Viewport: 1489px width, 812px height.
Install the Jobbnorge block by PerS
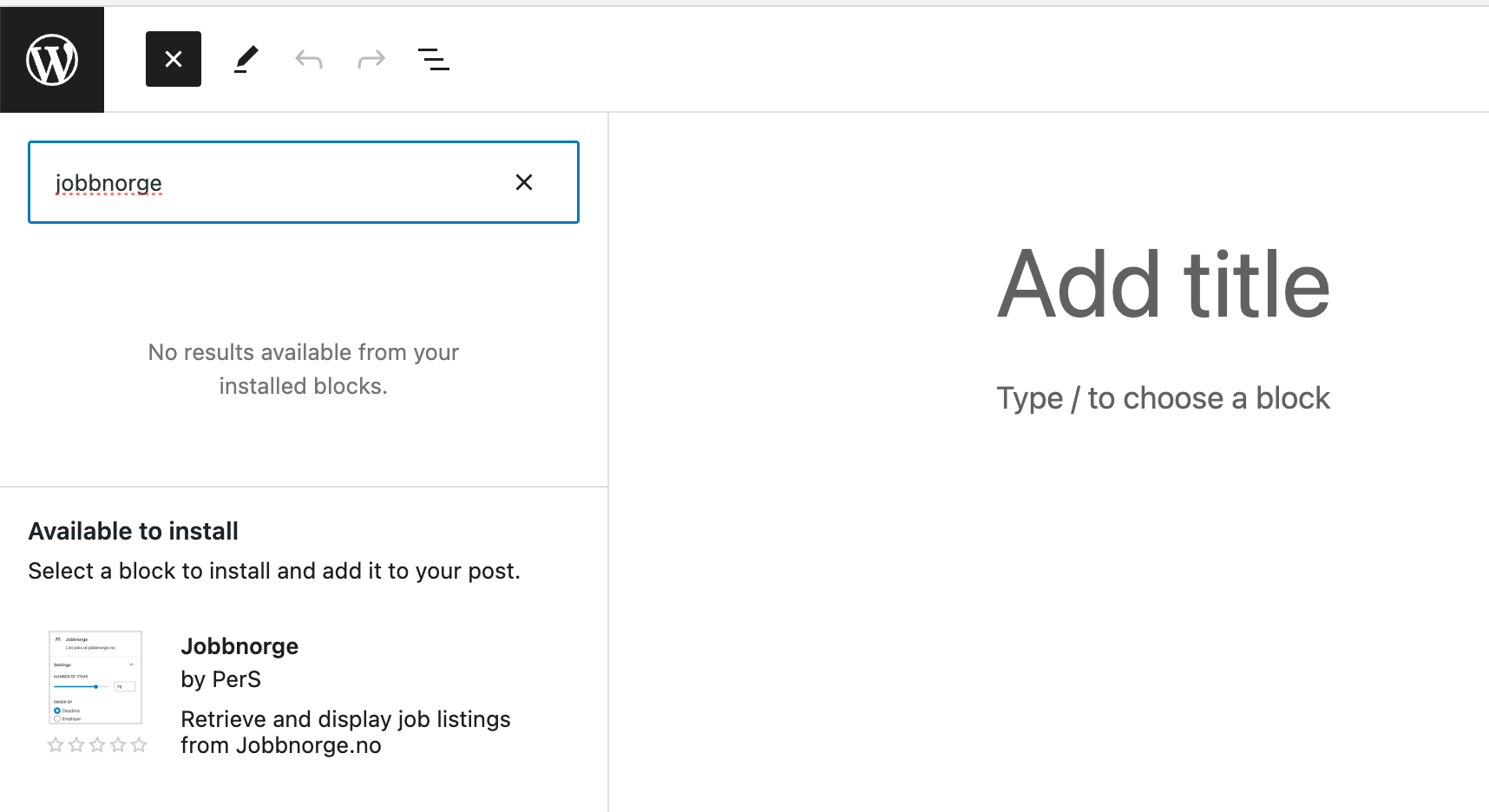[239, 645]
